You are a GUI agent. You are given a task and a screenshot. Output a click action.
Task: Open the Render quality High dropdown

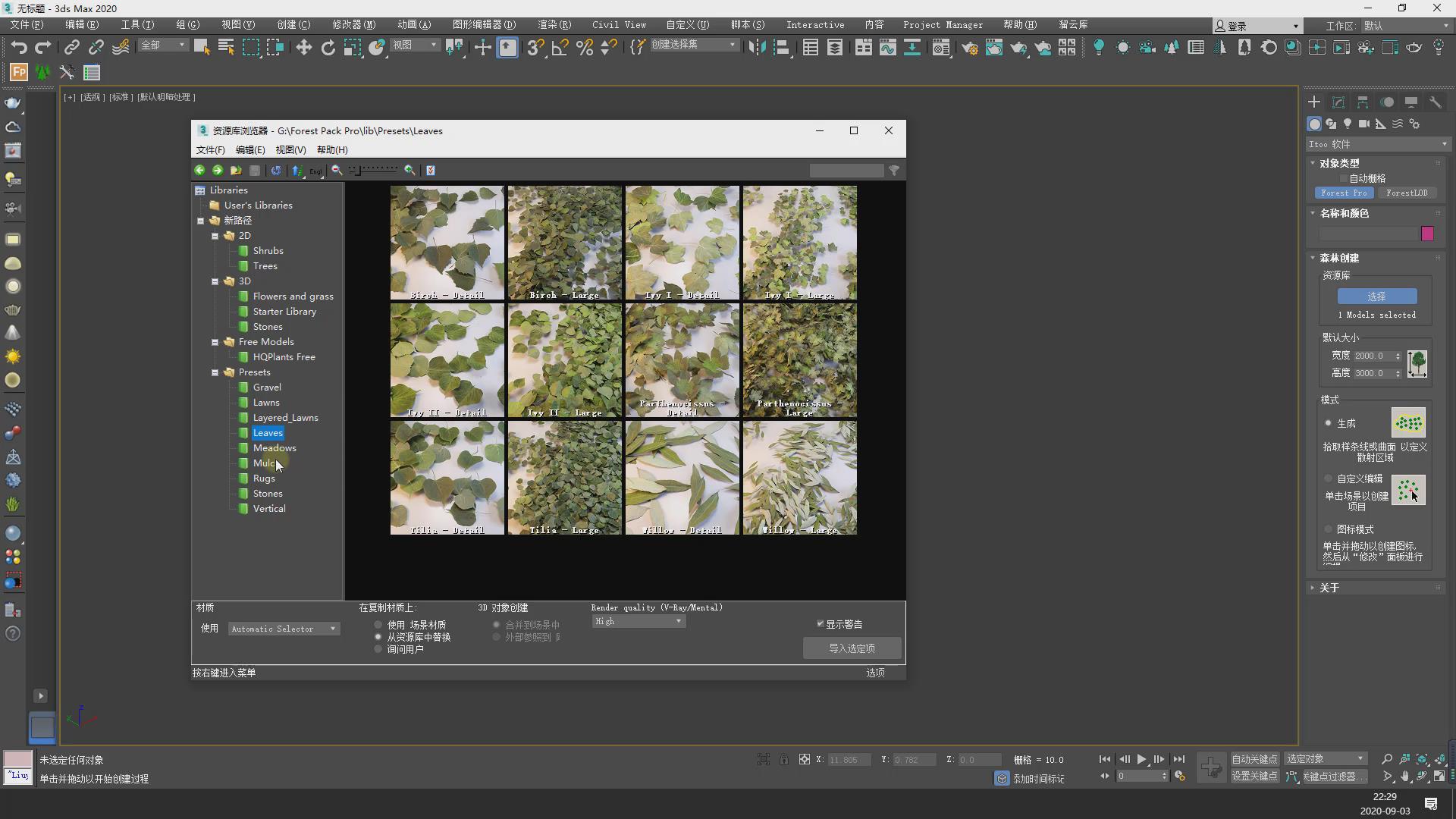pos(638,621)
